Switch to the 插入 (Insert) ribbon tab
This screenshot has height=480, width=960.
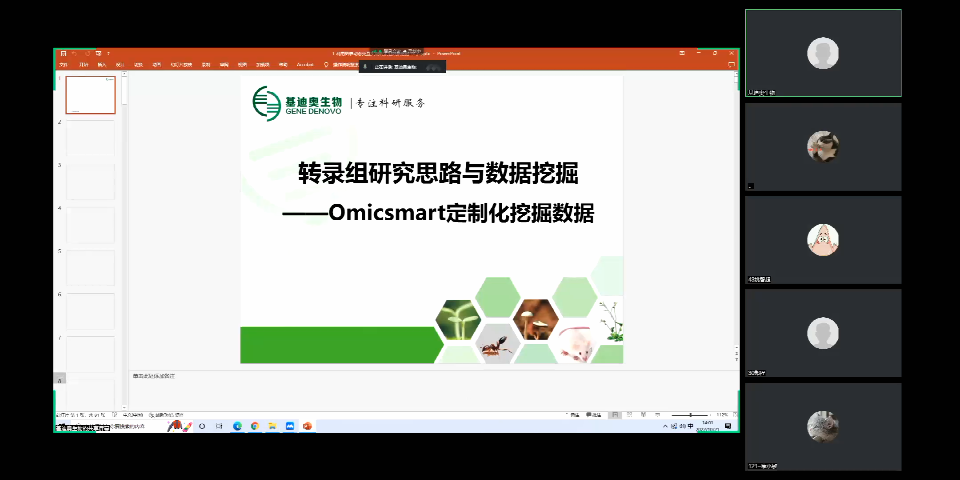click(102, 64)
